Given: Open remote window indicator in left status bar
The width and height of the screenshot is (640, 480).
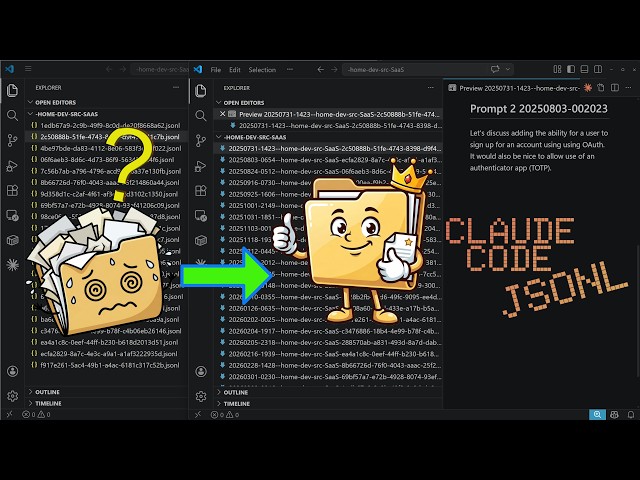Looking at the screenshot, I should click(x=9, y=414).
